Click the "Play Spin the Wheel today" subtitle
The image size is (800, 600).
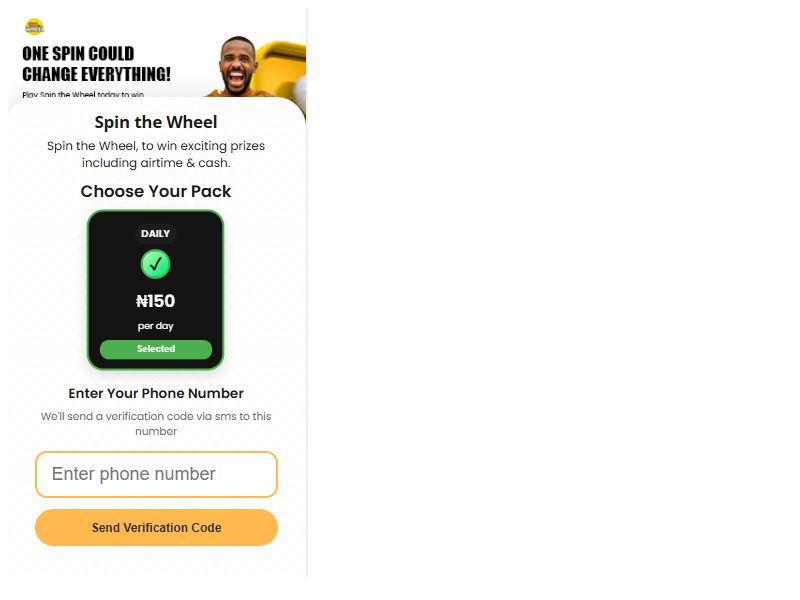[83, 94]
